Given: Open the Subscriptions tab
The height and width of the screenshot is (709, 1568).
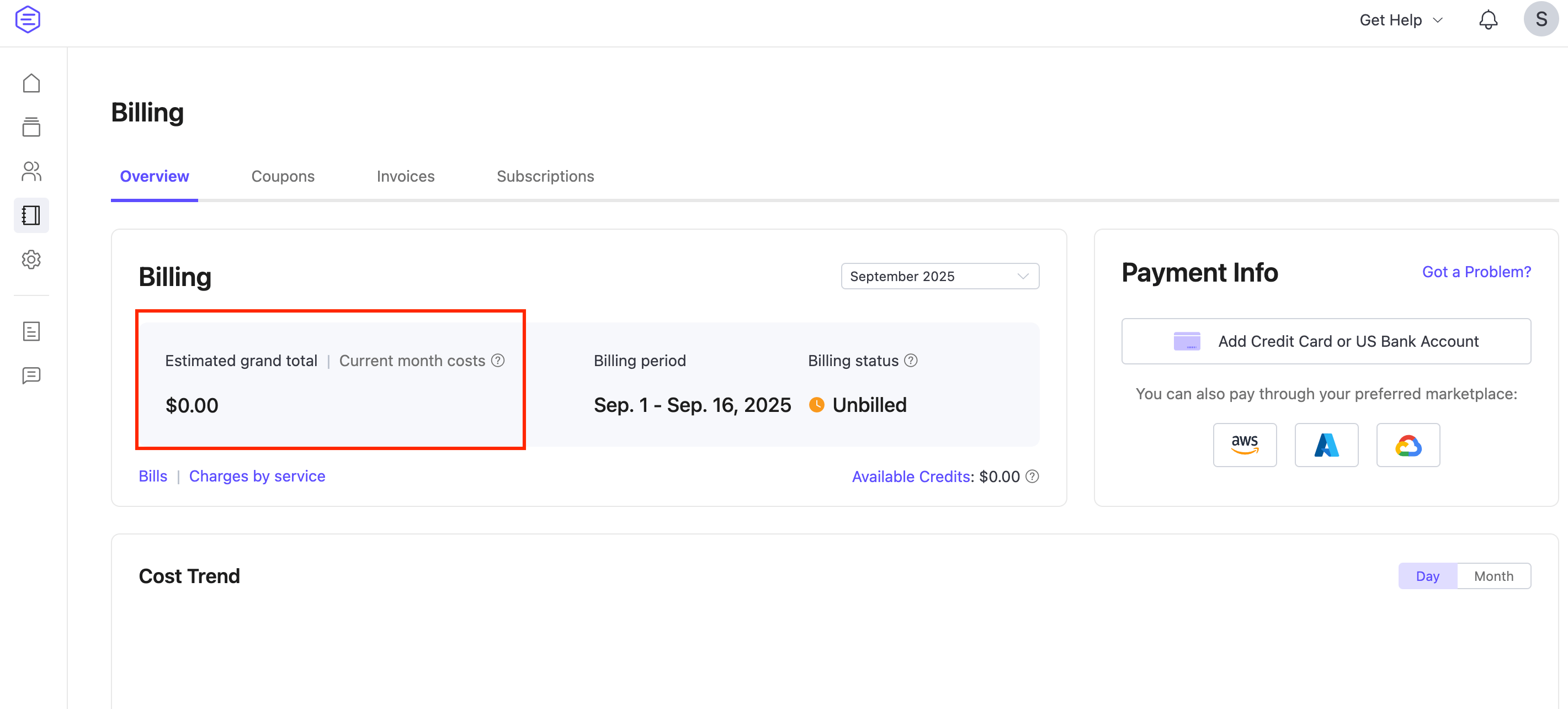Looking at the screenshot, I should tap(545, 176).
